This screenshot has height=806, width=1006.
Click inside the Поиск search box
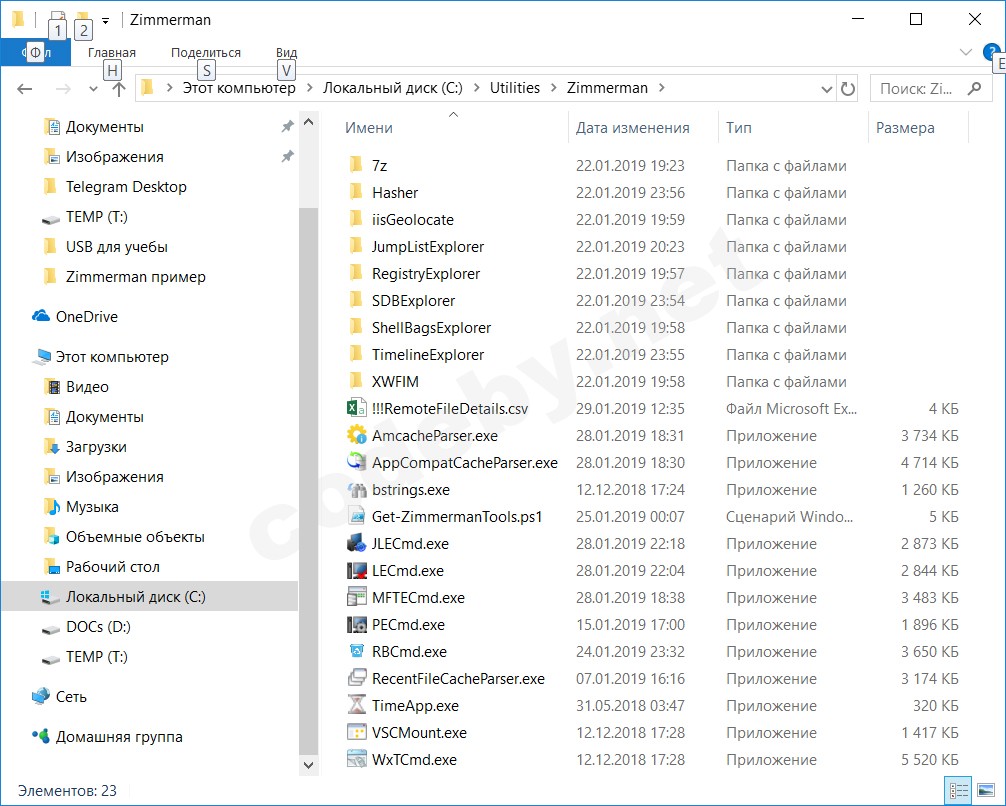click(x=922, y=88)
